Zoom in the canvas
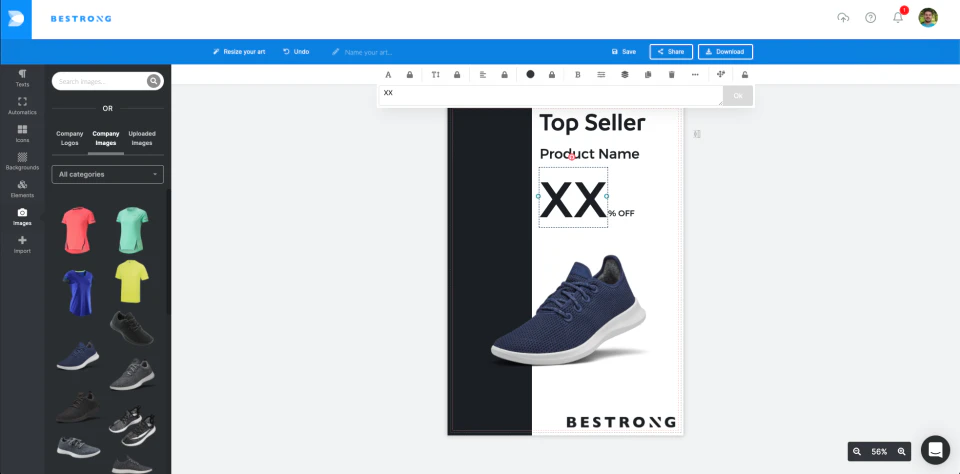Image resolution: width=960 pixels, height=474 pixels. (x=901, y=451)
